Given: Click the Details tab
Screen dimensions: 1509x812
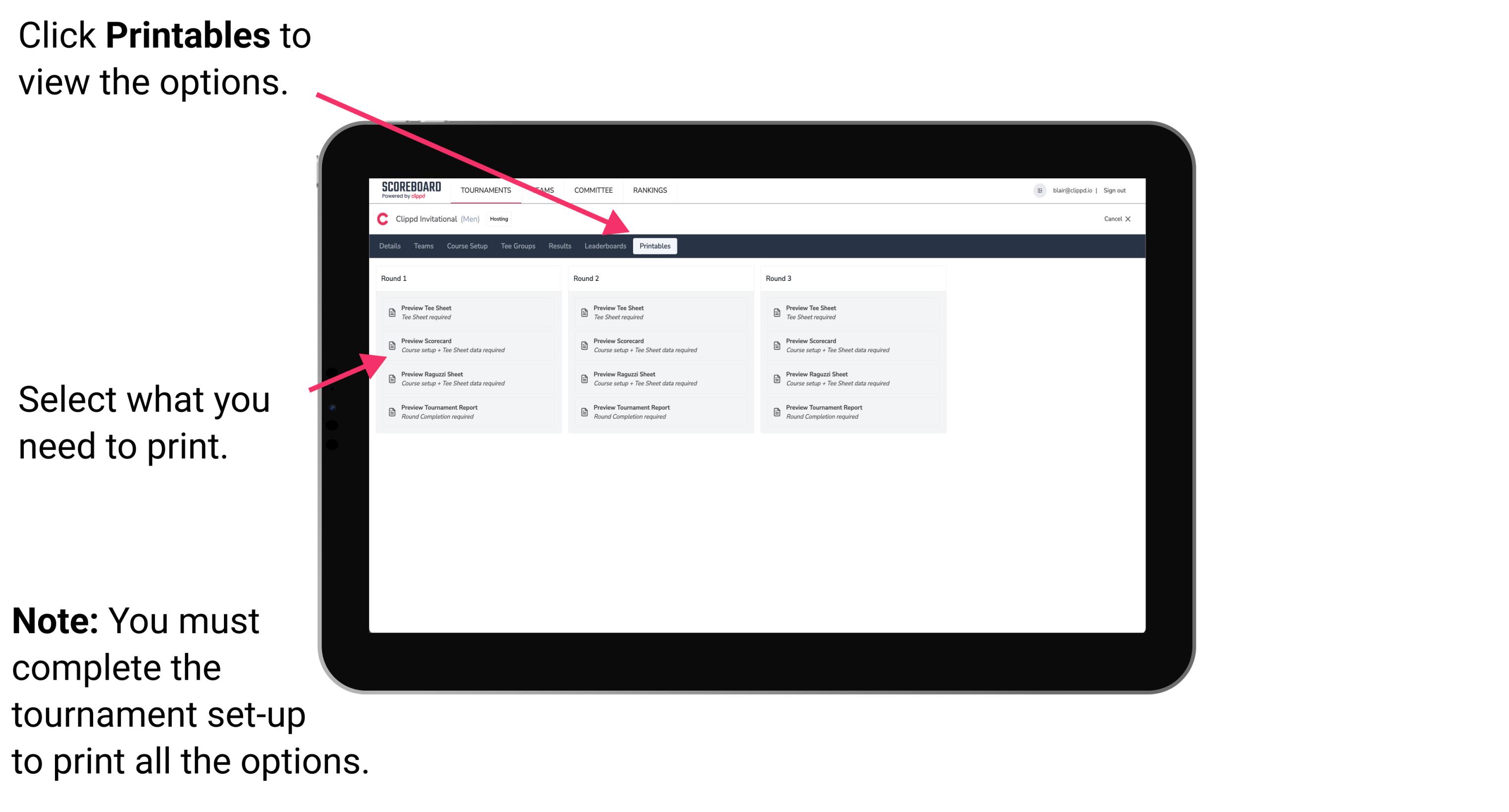Looking at the screenshot, I should point(391,246).
